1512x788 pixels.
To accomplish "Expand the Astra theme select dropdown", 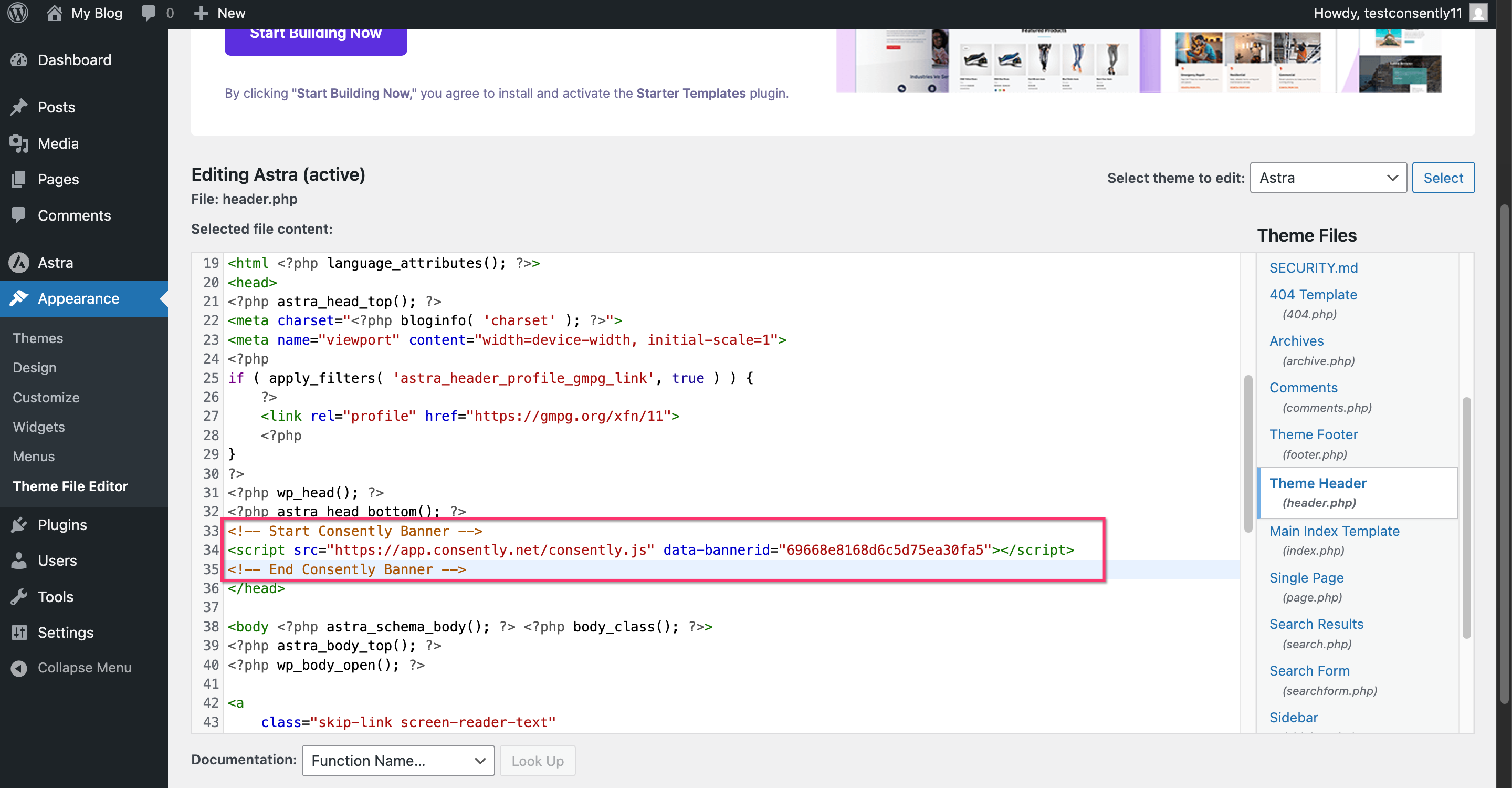I will point(1328,178).
